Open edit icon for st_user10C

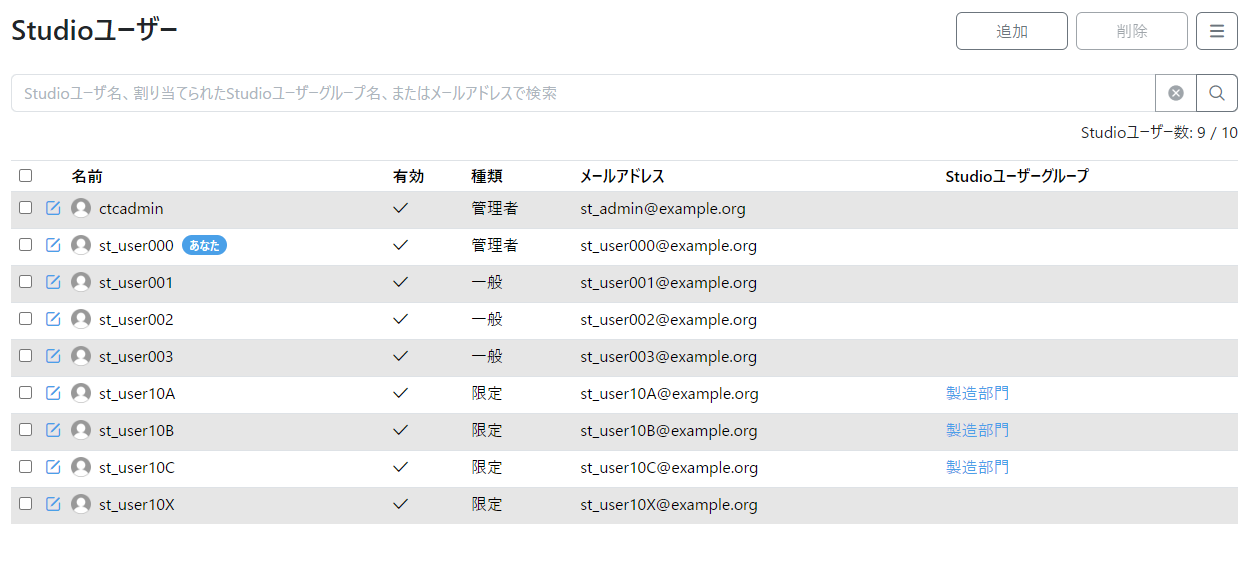point(54,467)
